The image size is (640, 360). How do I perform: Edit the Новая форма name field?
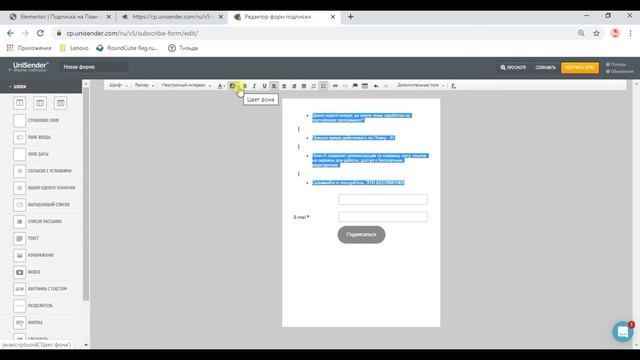93,67
